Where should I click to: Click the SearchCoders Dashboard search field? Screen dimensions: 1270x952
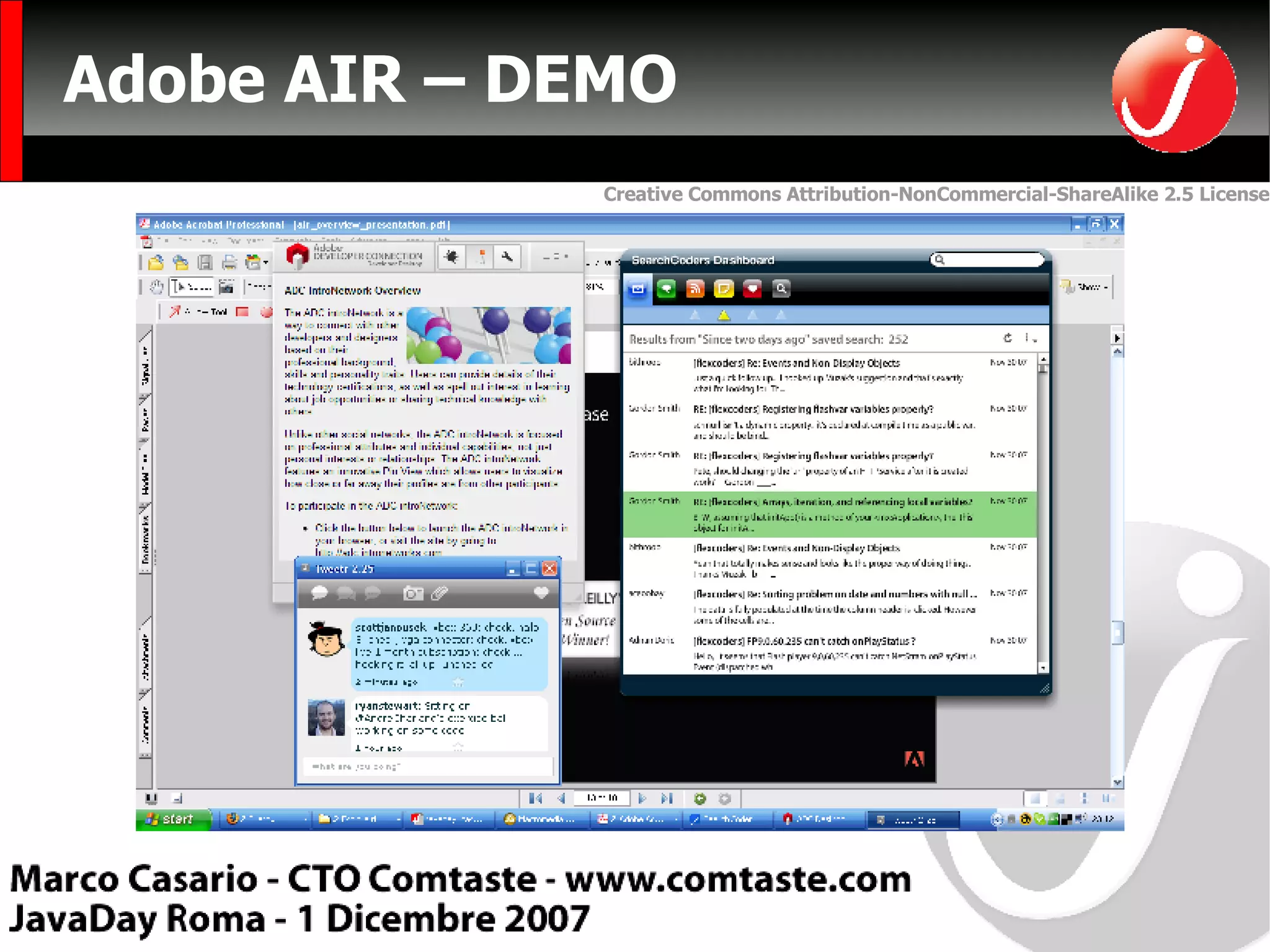coord(987,260)
